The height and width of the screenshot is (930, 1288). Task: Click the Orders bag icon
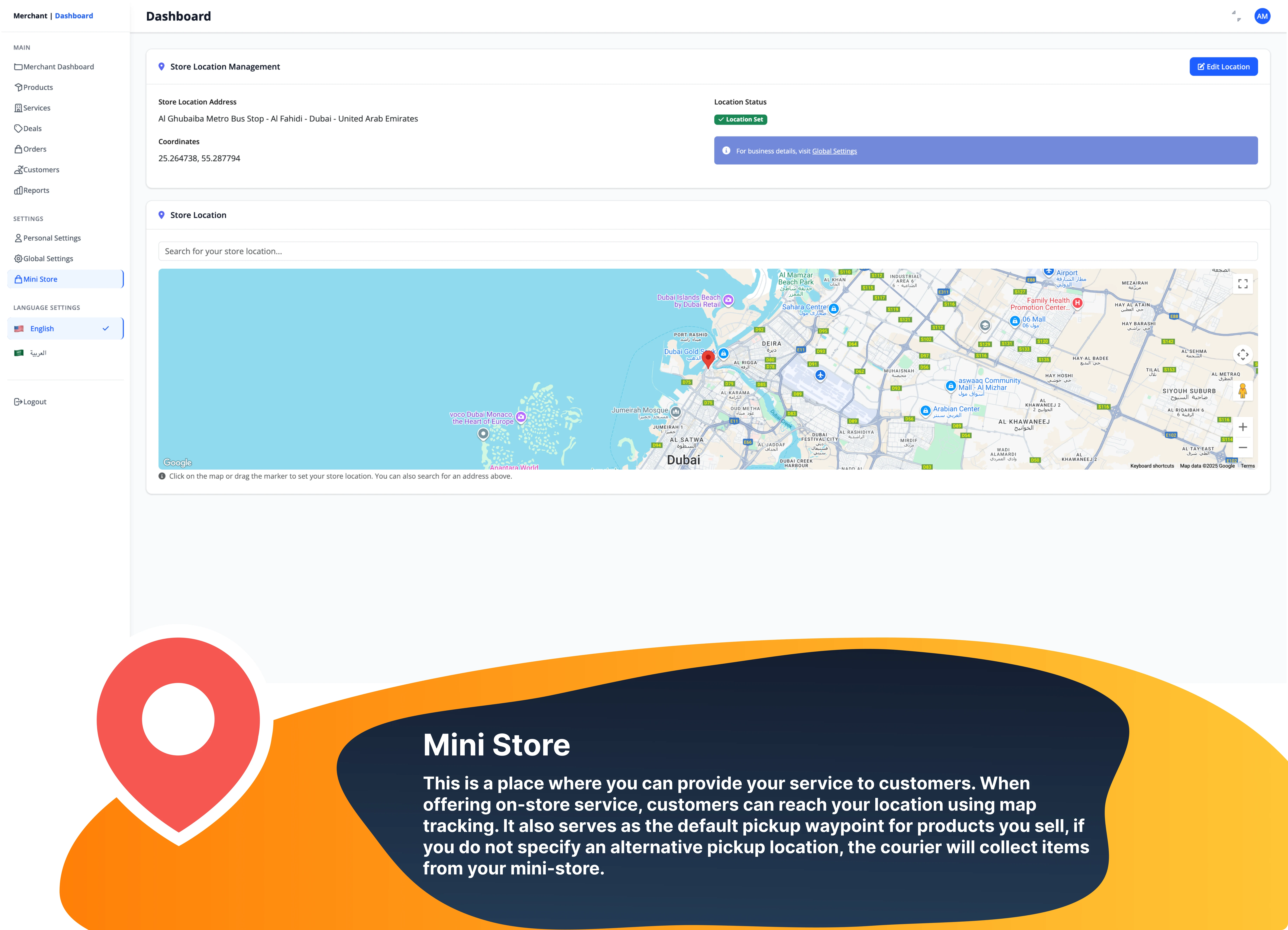click(x=19, y=149)
